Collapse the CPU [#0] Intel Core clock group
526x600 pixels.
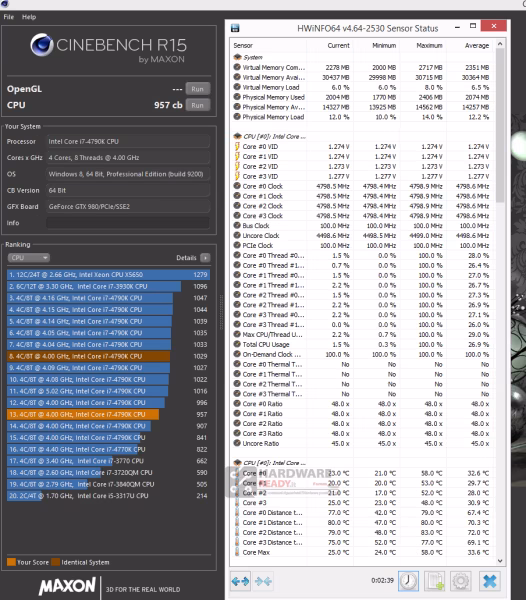[237, 136]
